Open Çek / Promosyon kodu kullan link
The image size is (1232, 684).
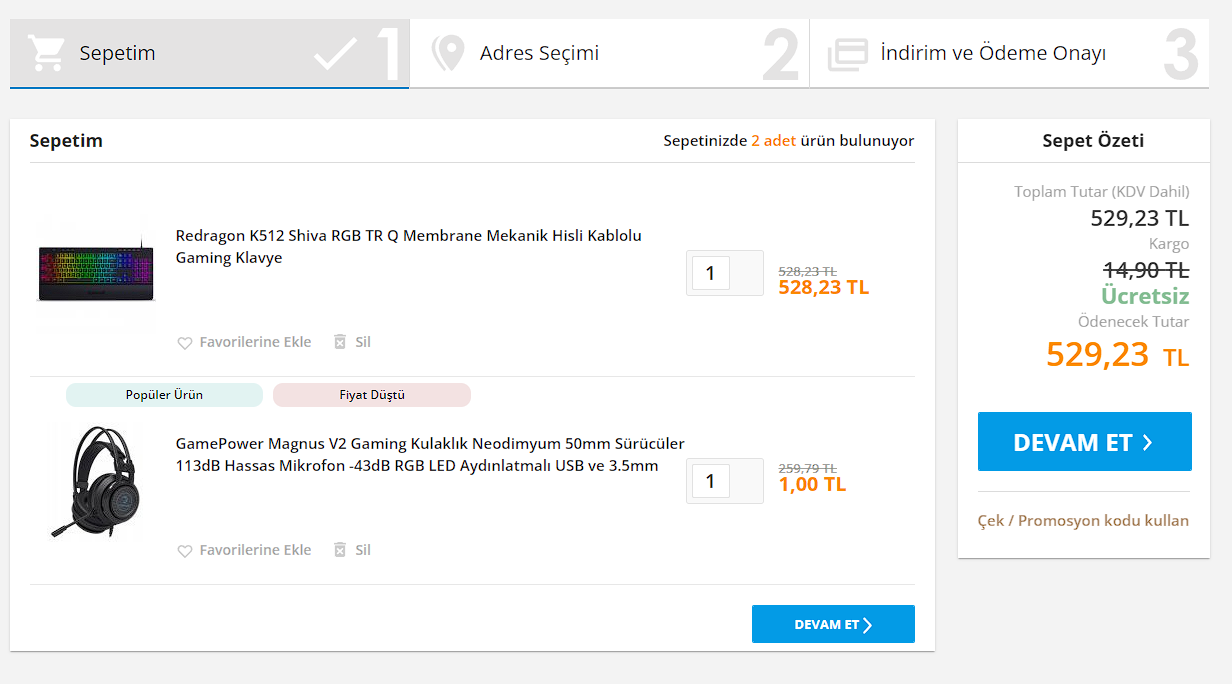[1083, 521]
